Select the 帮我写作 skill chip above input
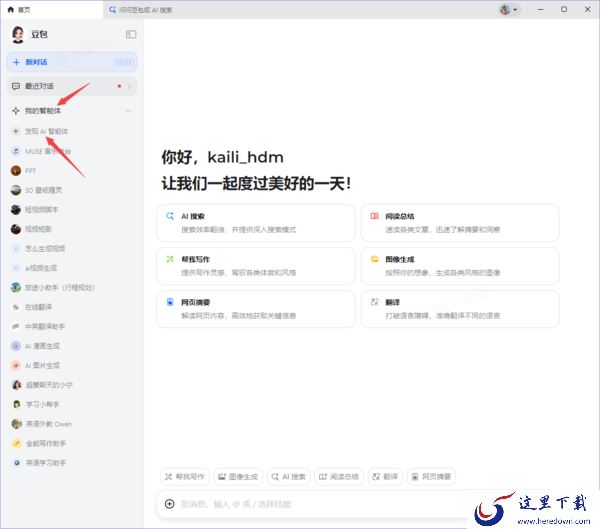This screenshot has width=600, height=529. [185, 477]
